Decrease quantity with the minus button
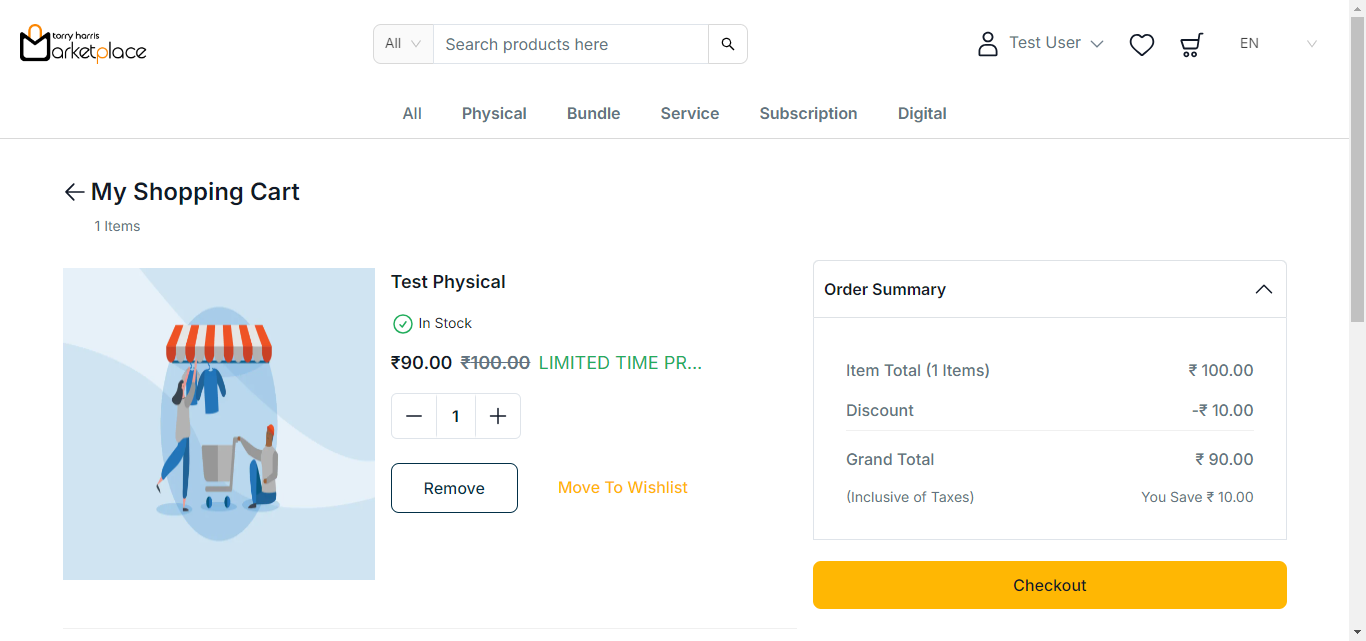This screenshot has height=641, width=1366. [414, 416]
